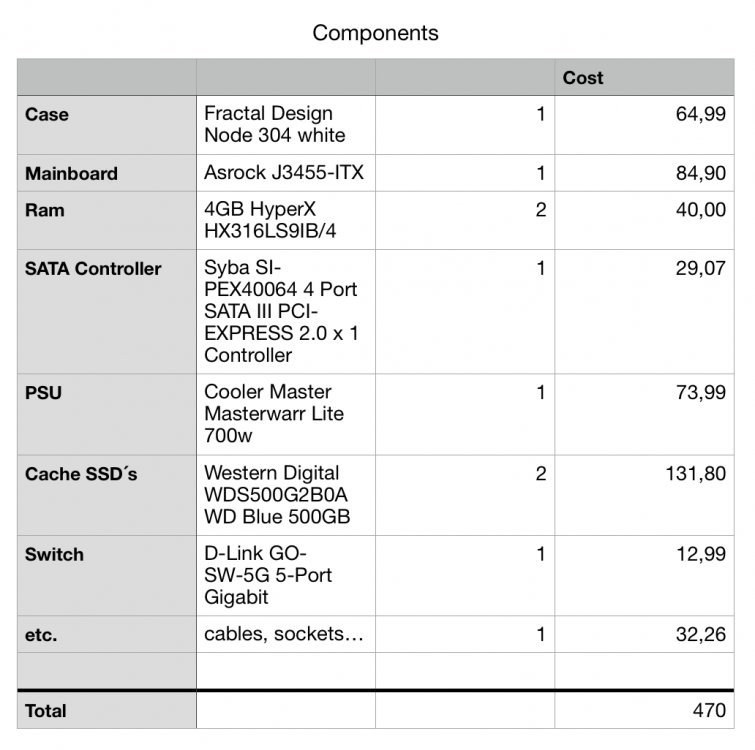The image size is (755, 750).
Task: Select the Cache SSD's row header
Action: click(x=107, y=495)
